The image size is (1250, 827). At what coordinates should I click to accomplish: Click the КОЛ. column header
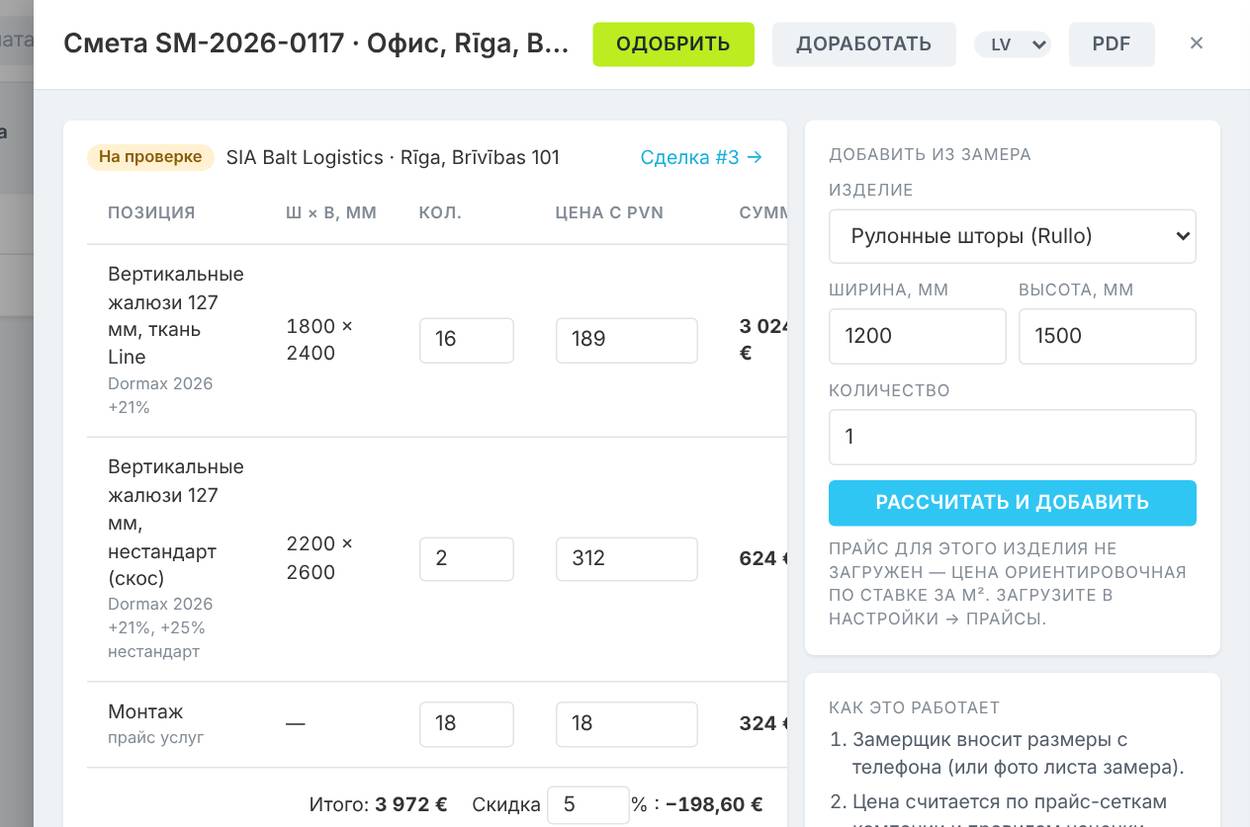(x=440, y=212)
